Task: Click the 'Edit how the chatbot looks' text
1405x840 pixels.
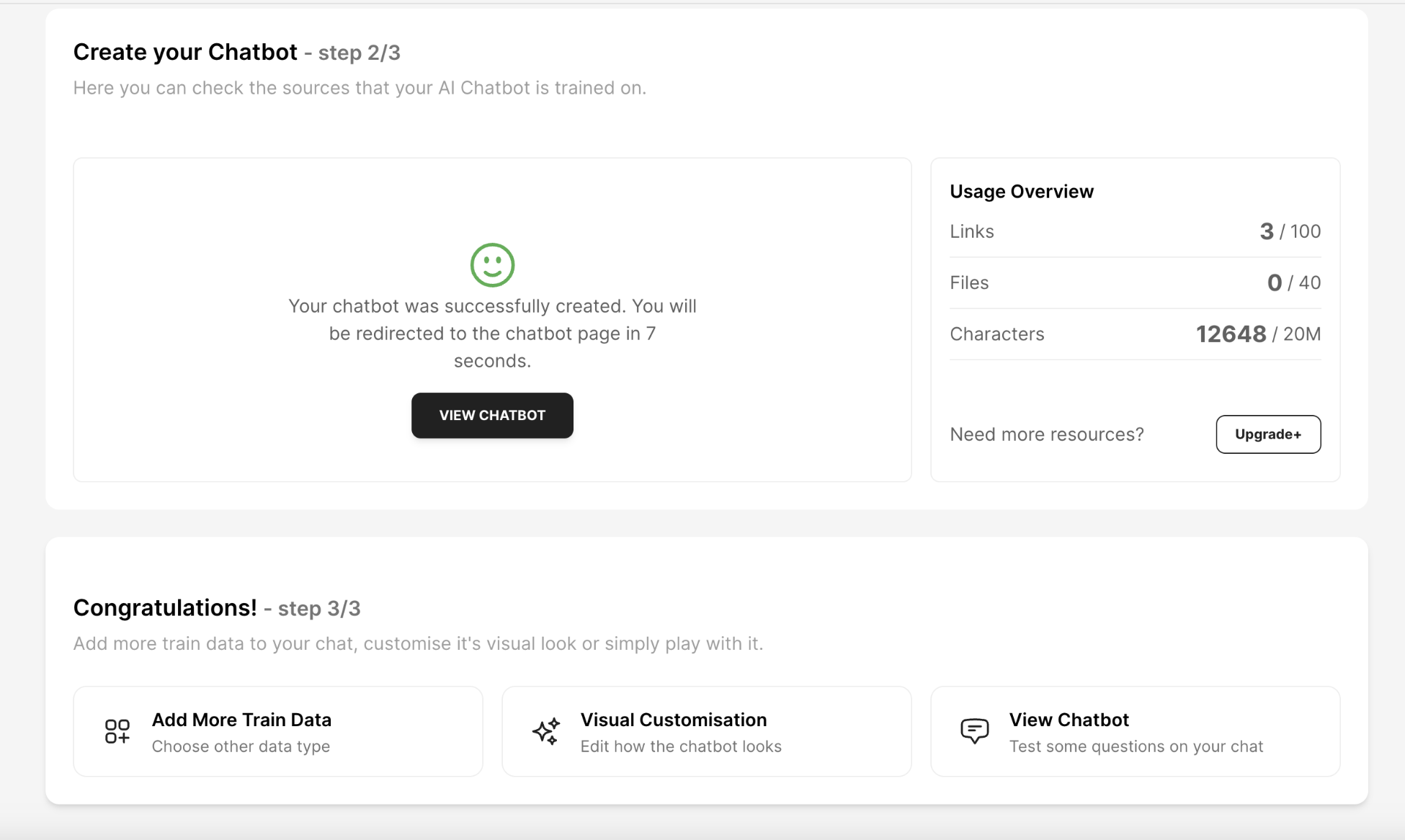Action: [680, 746]
